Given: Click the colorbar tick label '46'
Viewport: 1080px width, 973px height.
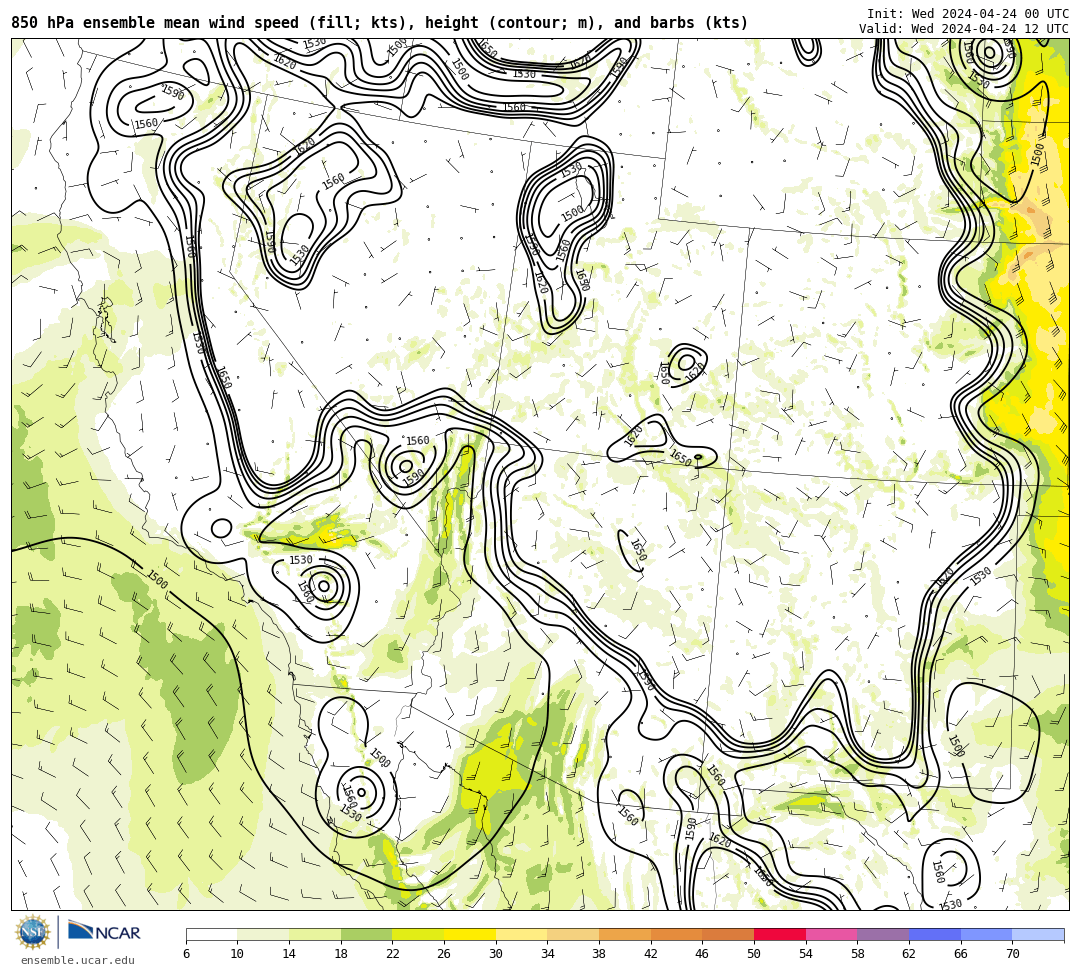Looking at the screenshot, I should (x=702, y=954).
